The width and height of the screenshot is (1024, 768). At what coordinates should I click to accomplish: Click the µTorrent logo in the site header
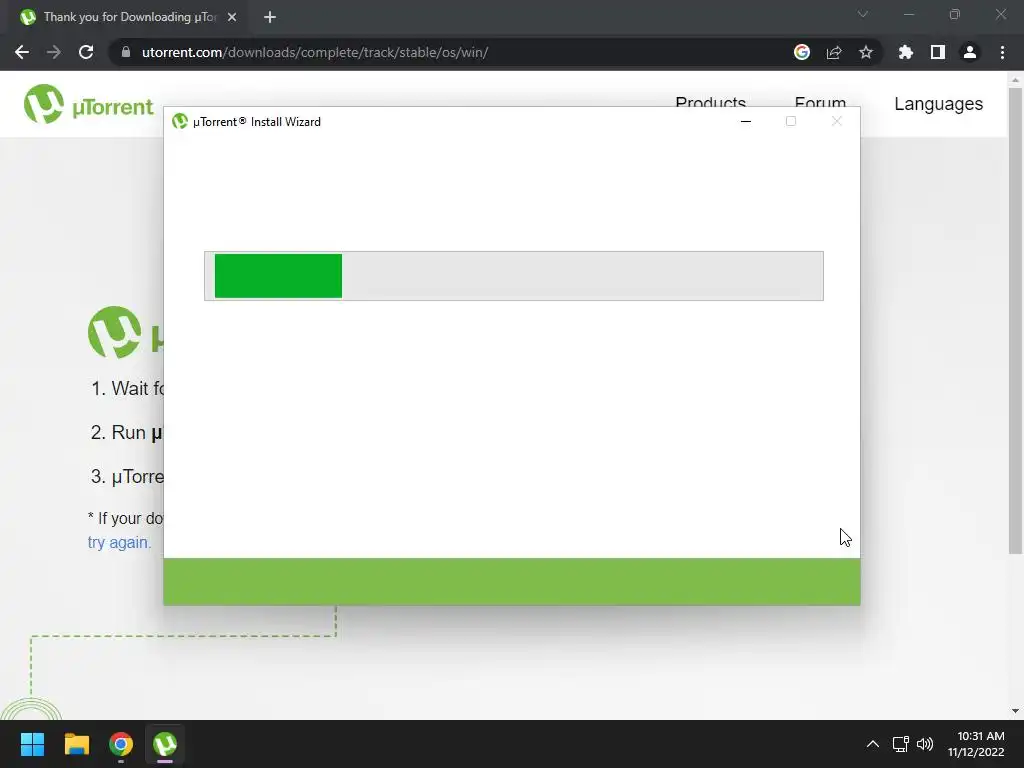pos(89,104)
